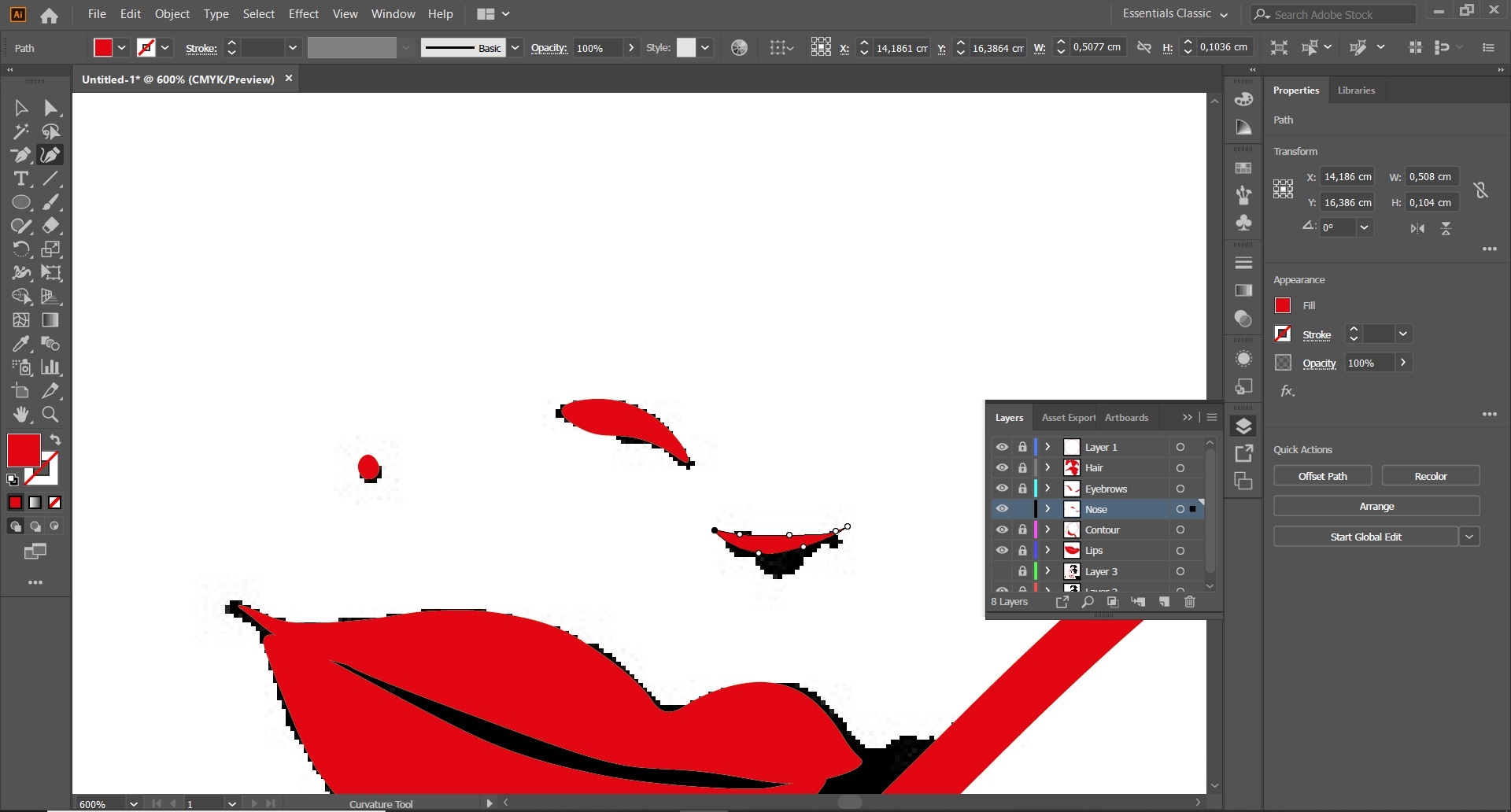Open the Effect menu

coord(304,14)
